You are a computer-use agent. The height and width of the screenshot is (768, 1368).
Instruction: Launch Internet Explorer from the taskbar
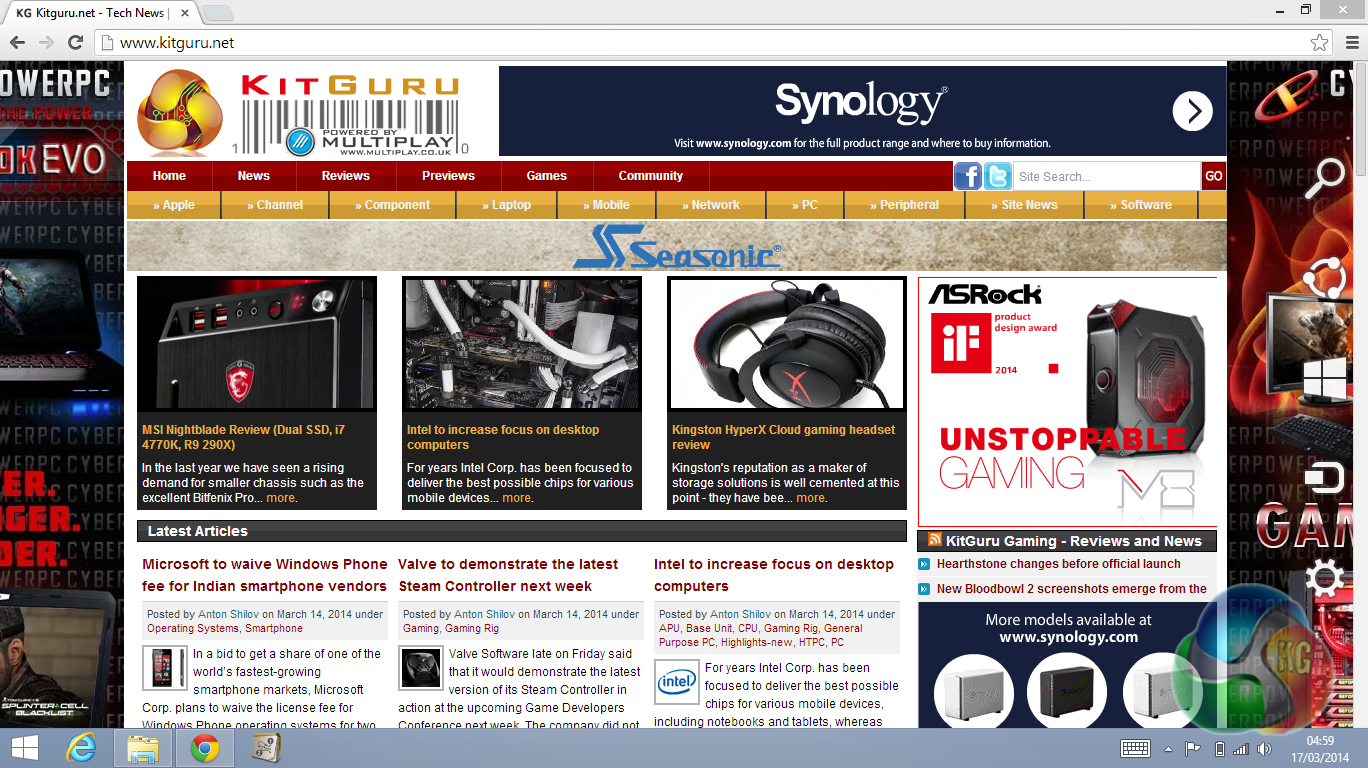tap(82, 748)
